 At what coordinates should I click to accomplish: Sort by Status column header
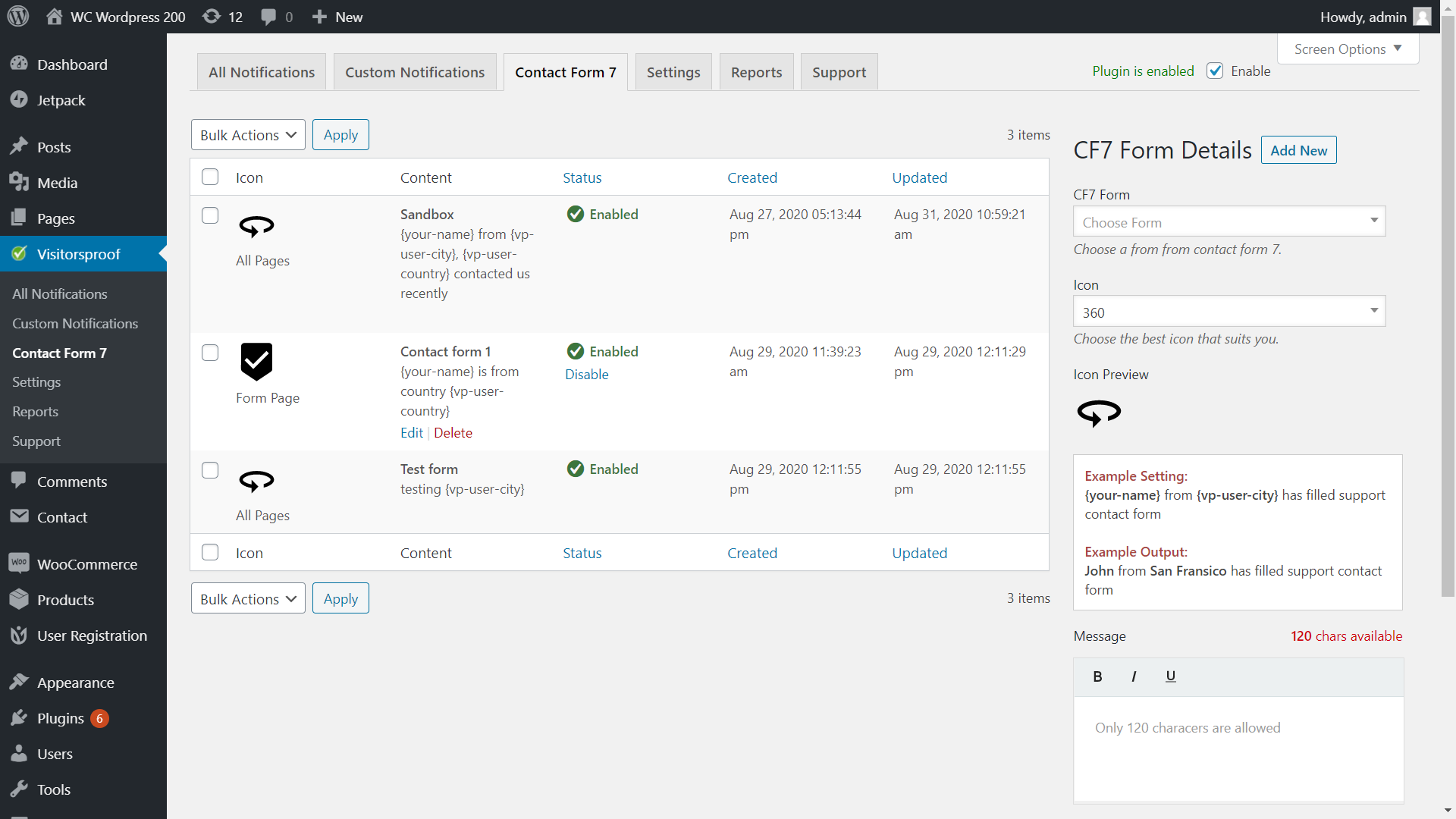tap(582, 177)
